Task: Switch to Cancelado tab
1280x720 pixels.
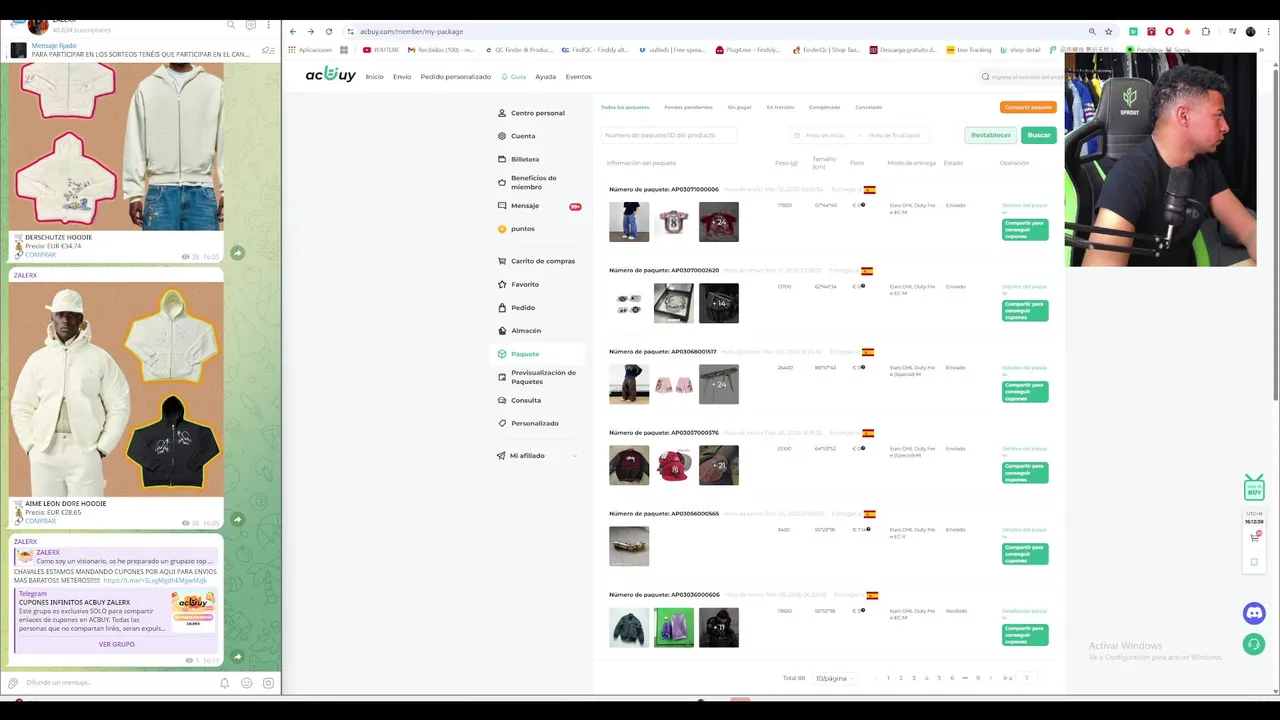Action: tap(868, 107)
